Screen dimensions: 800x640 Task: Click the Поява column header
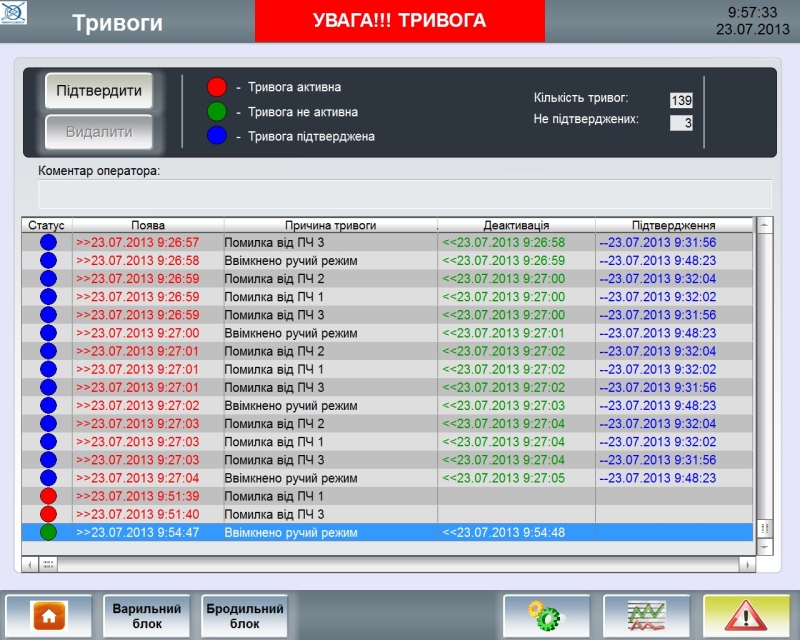[148, 225]
